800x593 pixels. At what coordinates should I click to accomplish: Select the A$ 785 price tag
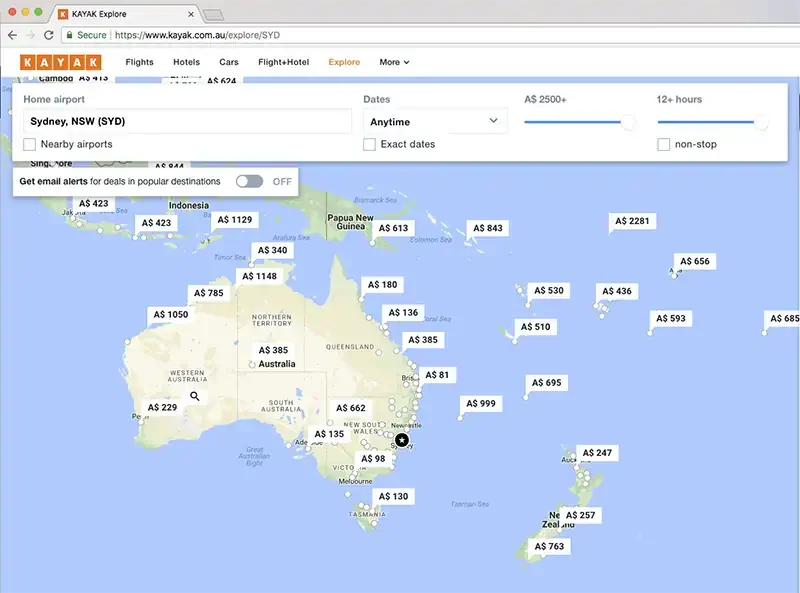[208, 293]
